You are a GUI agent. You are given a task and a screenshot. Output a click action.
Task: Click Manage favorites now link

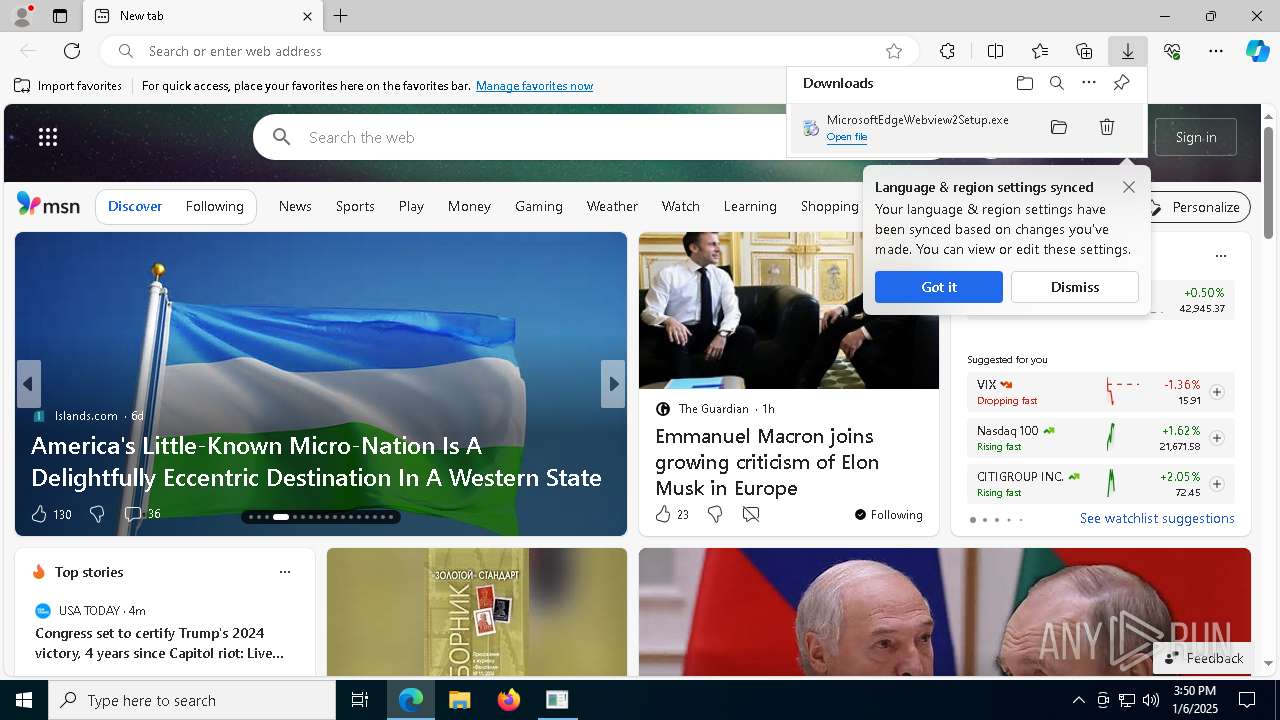point(534,86)
